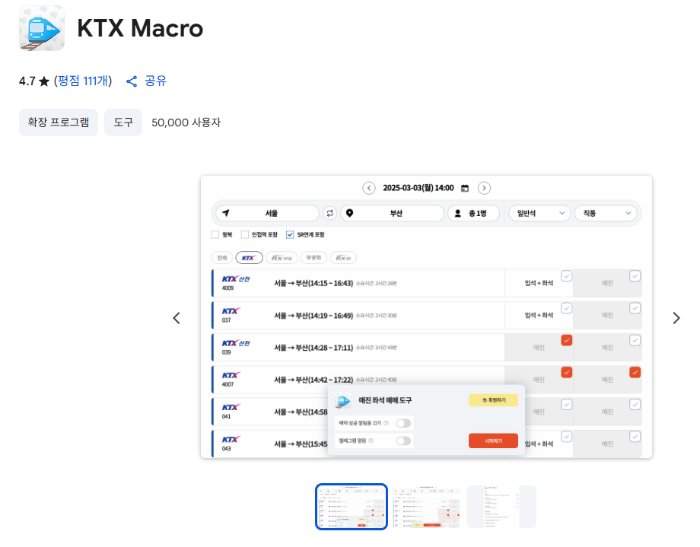
Task: Select the ITX-새마을 filter tab
Action: 343,258
